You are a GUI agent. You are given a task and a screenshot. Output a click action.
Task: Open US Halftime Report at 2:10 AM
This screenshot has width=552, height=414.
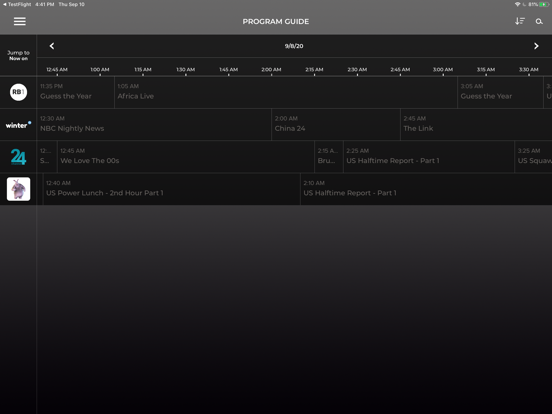426,189
